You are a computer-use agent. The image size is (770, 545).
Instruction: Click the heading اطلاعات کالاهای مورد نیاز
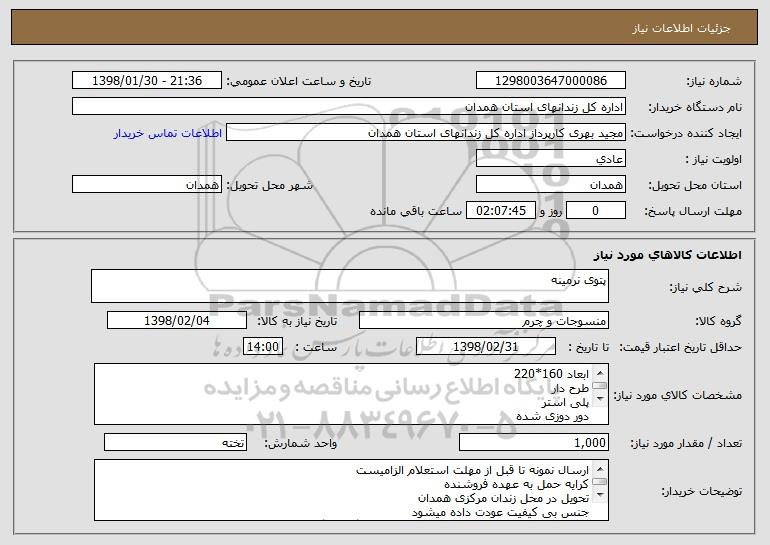[x=667, y=254]
